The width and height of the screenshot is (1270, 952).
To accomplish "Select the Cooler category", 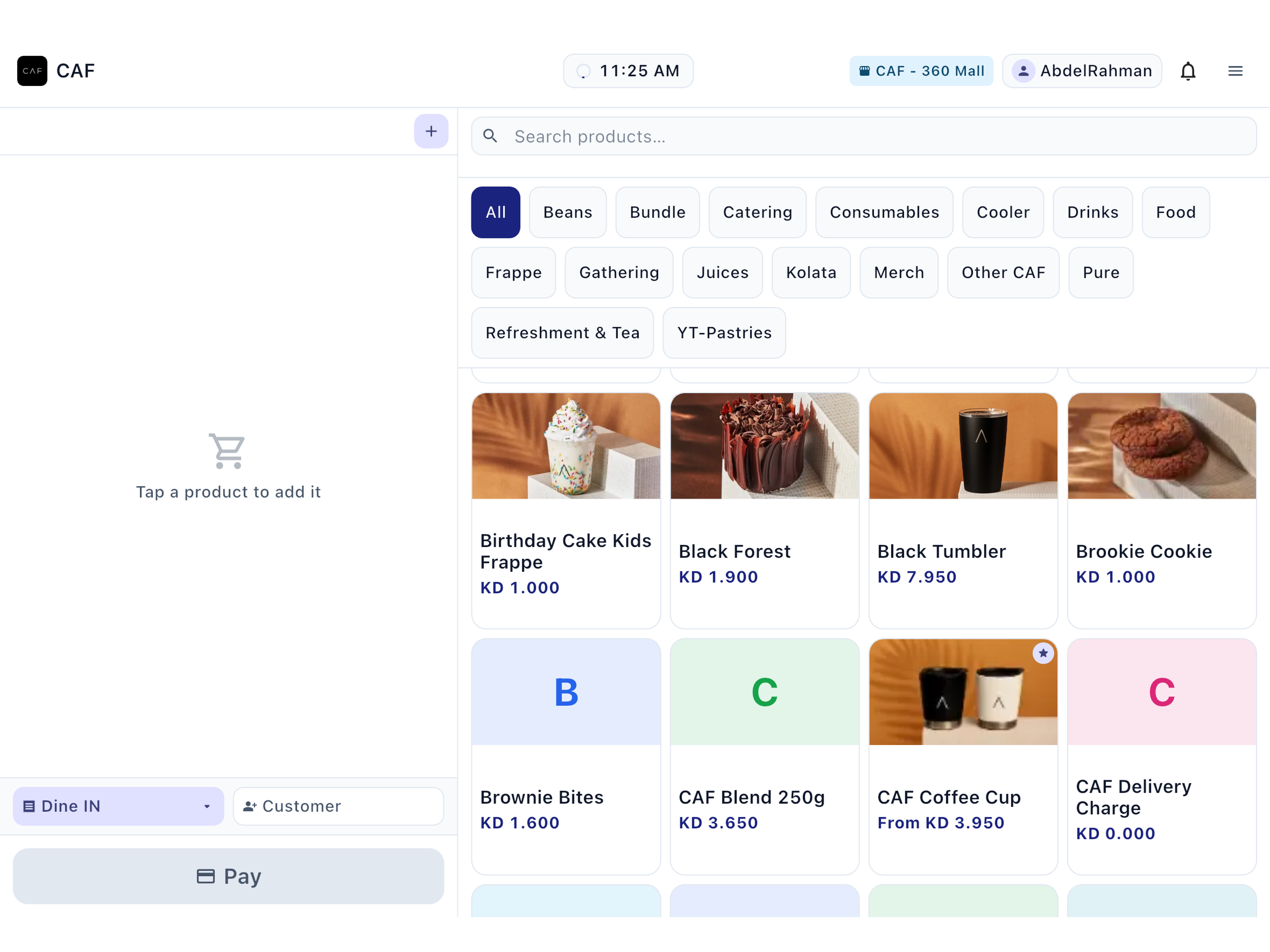I will pos(1003,212).
